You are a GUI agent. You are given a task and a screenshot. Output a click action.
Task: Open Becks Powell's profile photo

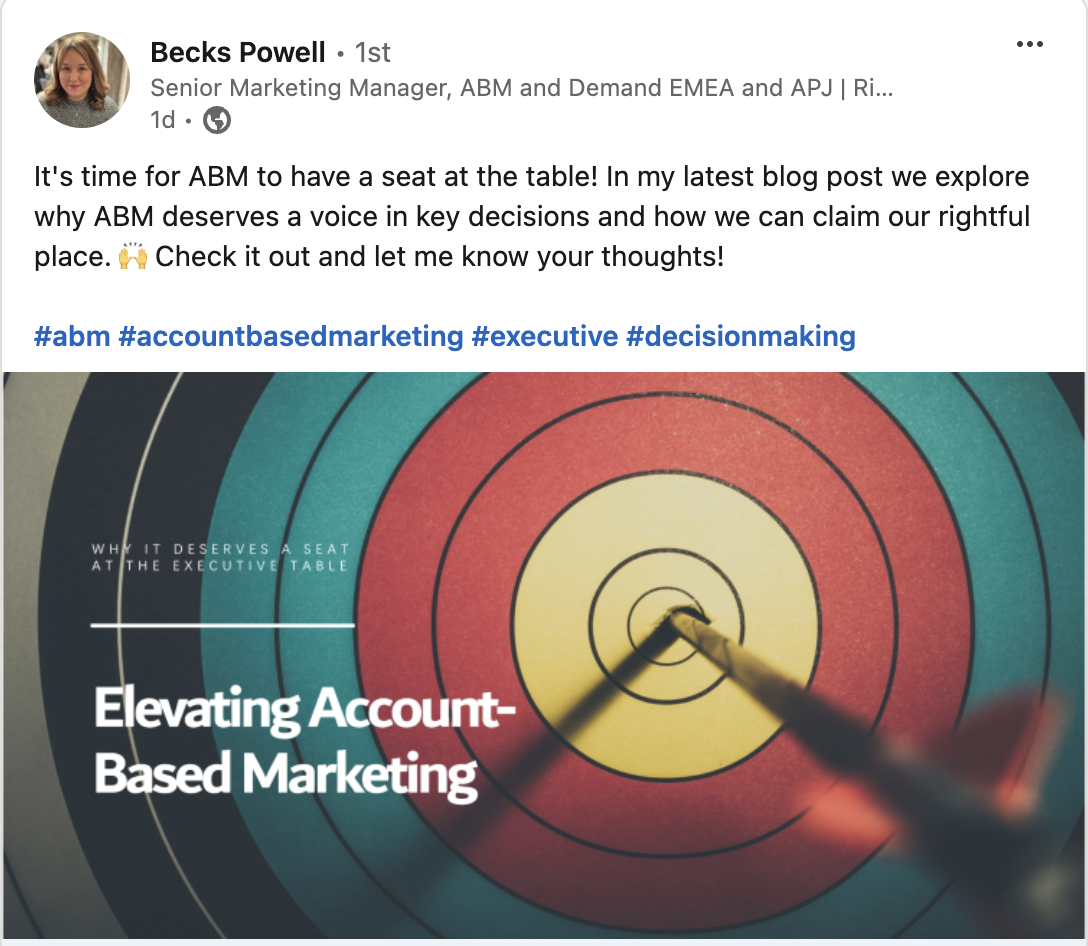coord(82,80)
